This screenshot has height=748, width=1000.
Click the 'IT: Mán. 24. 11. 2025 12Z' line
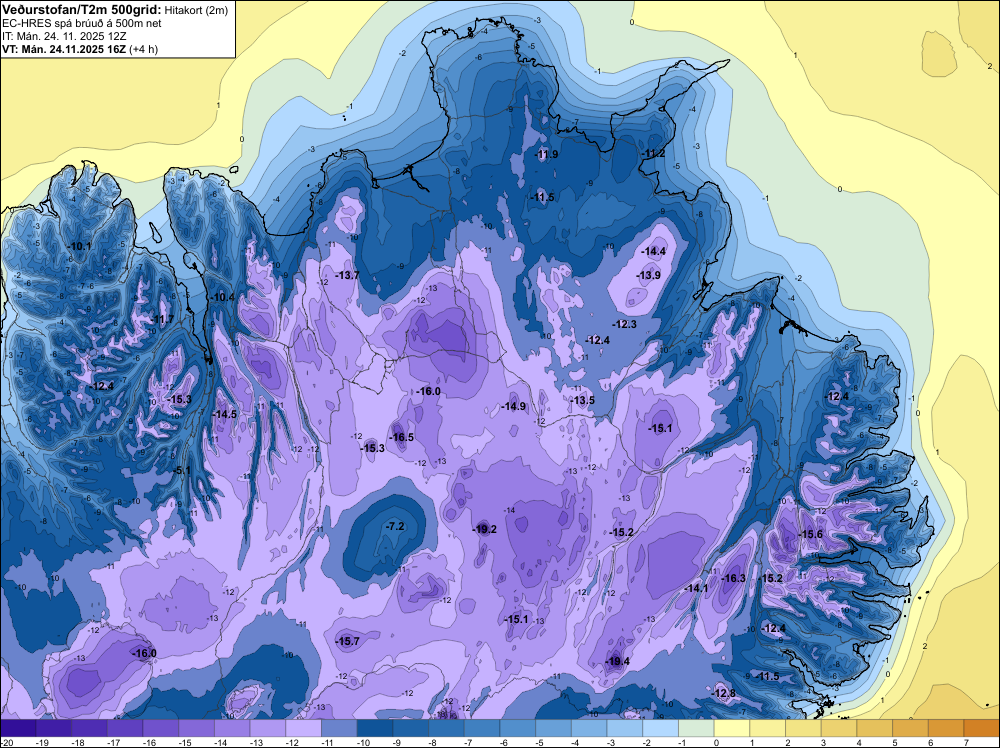(x=65, y=36)
